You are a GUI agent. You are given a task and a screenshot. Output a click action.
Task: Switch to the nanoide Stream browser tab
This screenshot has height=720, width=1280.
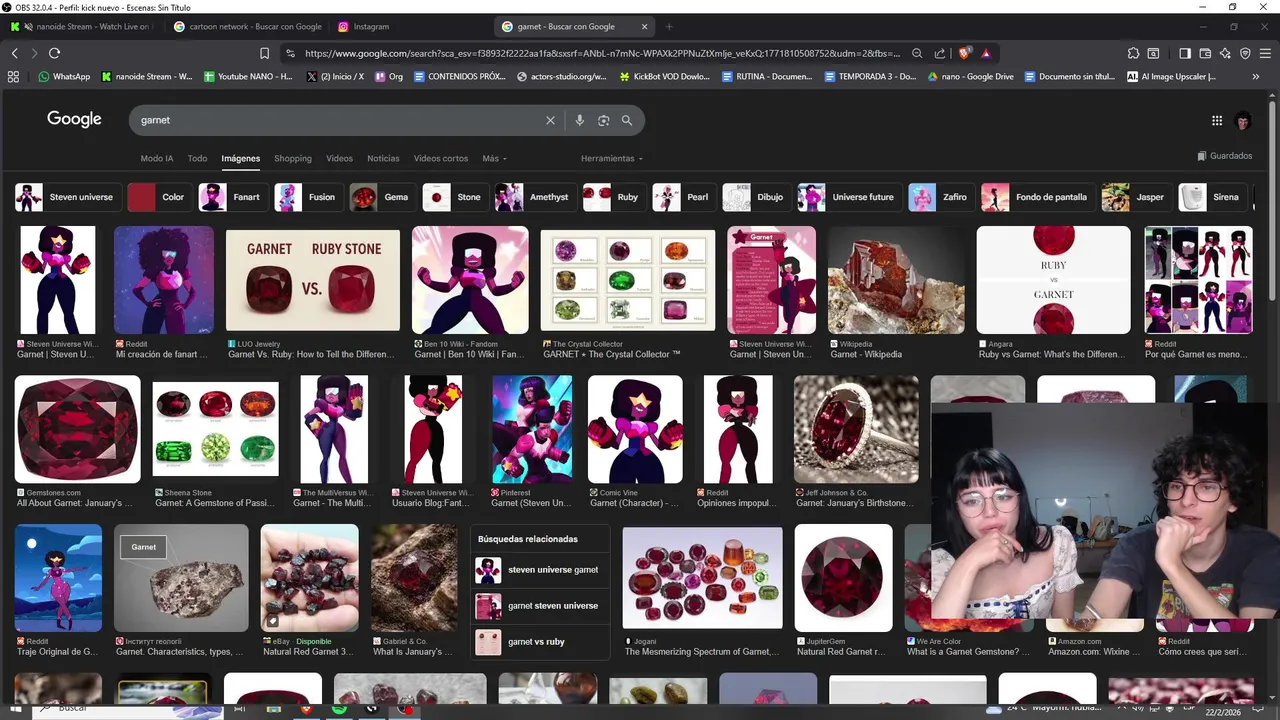tap(82, 27)
